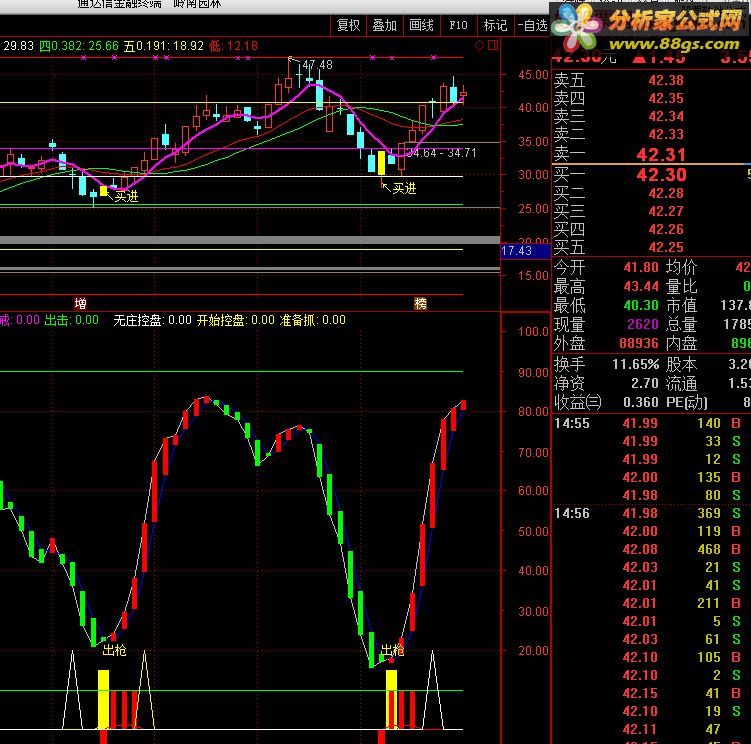This screenshot has width=751, height=744.
Task: Click the 标记 mark button
Action: [495, 25]
